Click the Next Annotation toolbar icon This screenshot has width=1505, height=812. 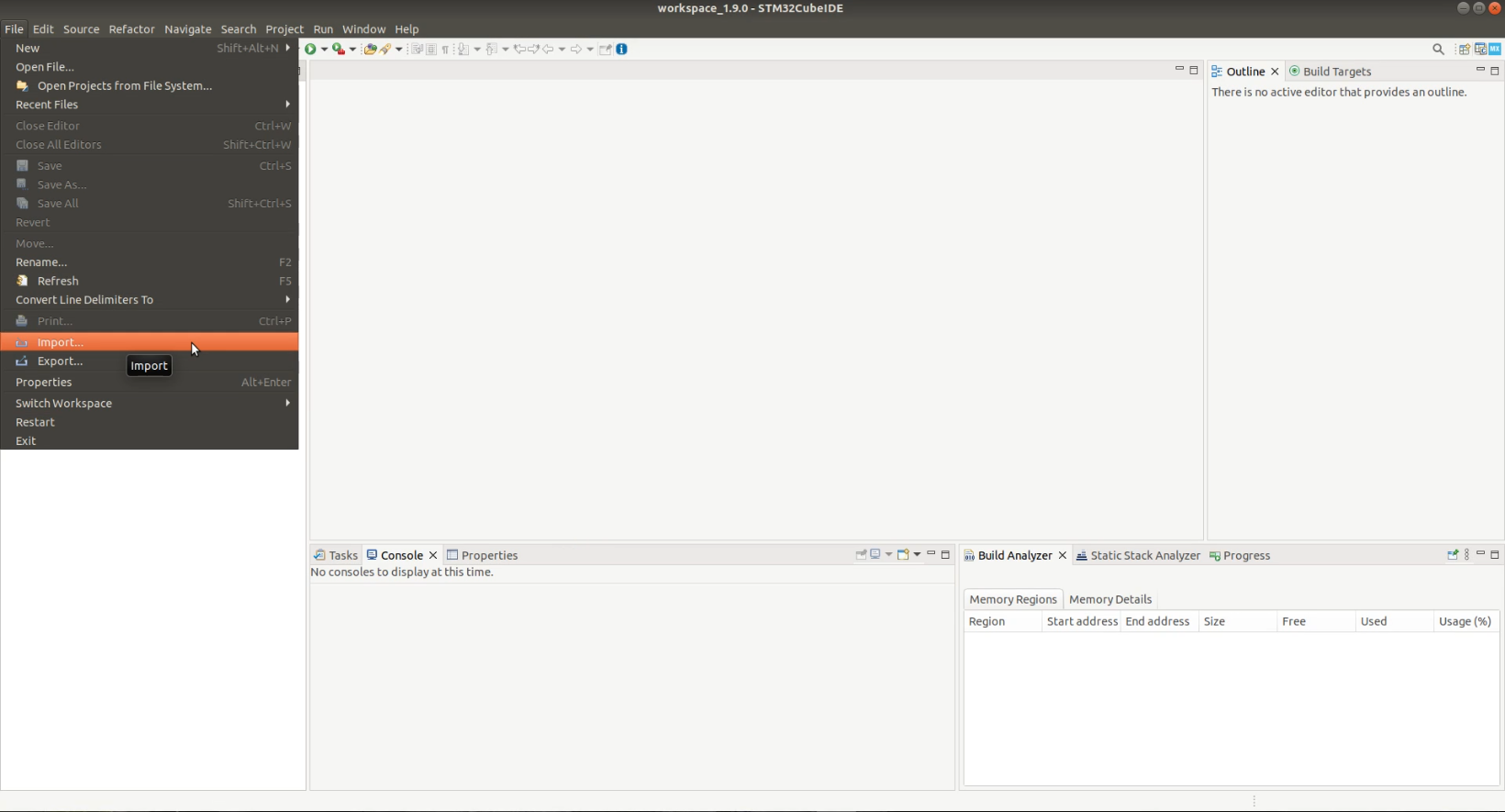pos(463,50)
